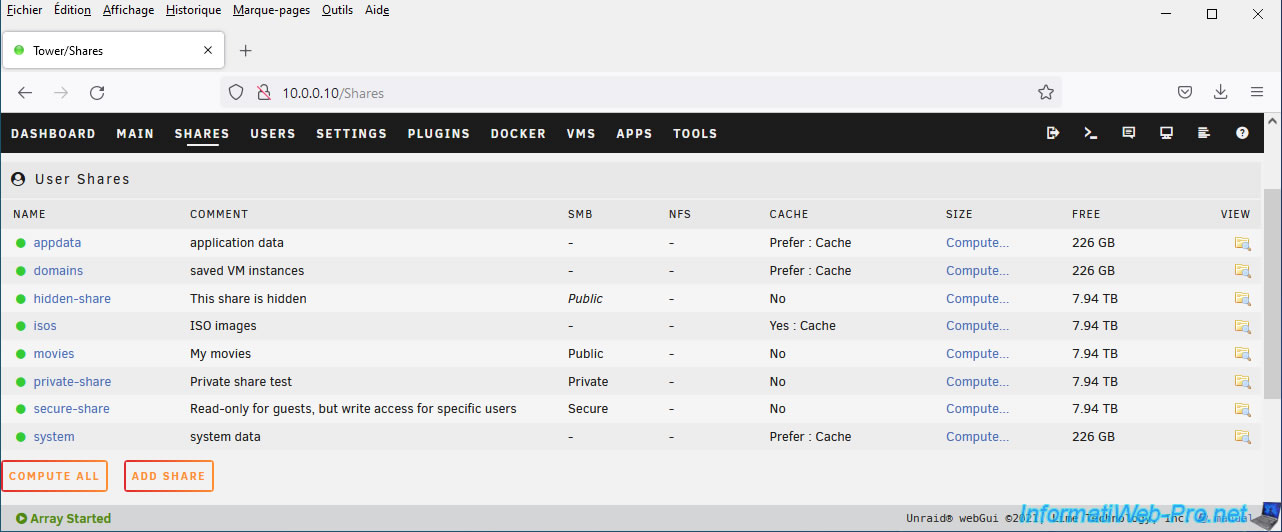Bookmark this page with the star icon
The height and width of the screenshot is (532, 1282).
click(1046, 93)
